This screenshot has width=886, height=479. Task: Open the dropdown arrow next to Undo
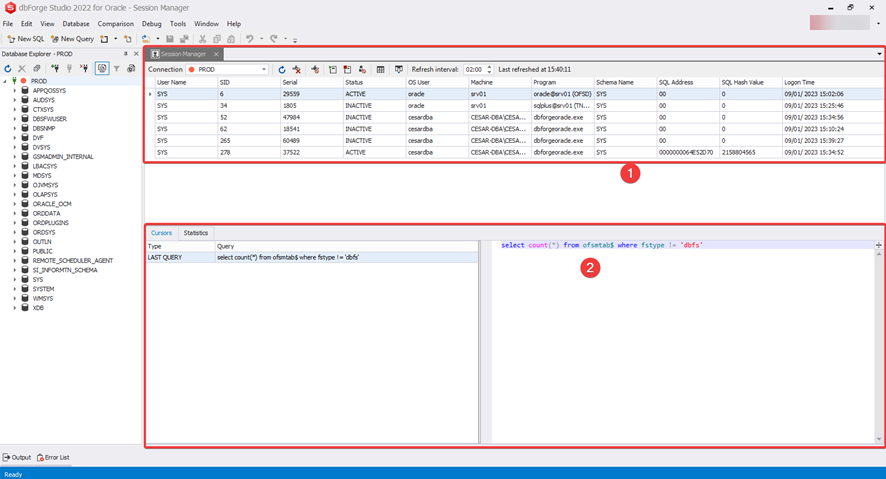click(x=261, y=39)
